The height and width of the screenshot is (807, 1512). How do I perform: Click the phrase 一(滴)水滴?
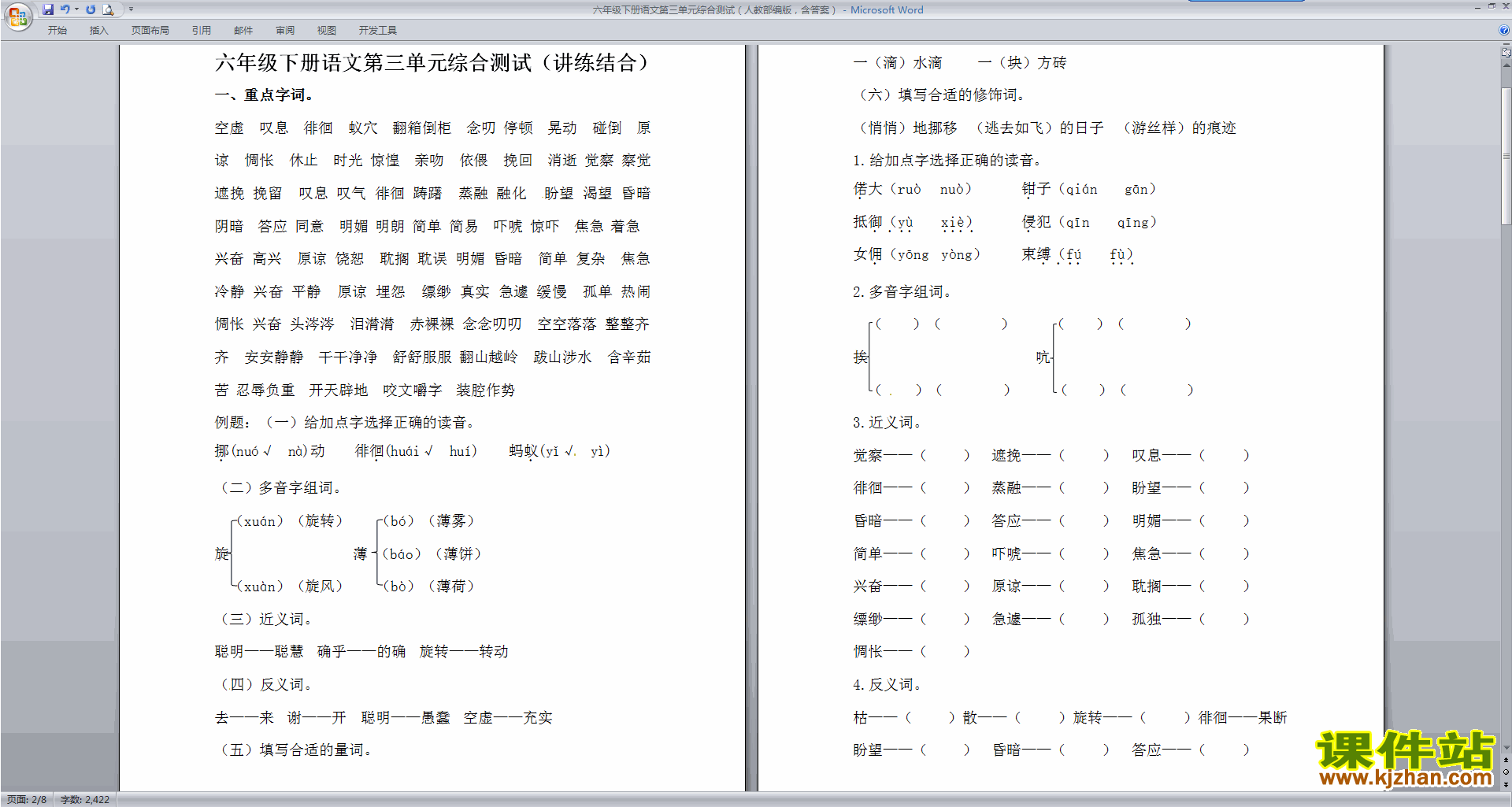point(898,63)
